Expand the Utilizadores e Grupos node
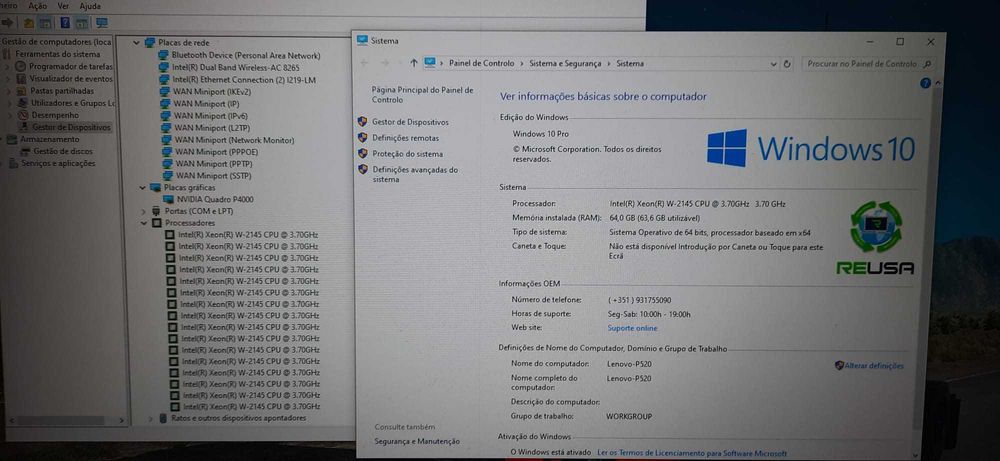The width and height of the screenshot is (1000, 461). (8, 103)
